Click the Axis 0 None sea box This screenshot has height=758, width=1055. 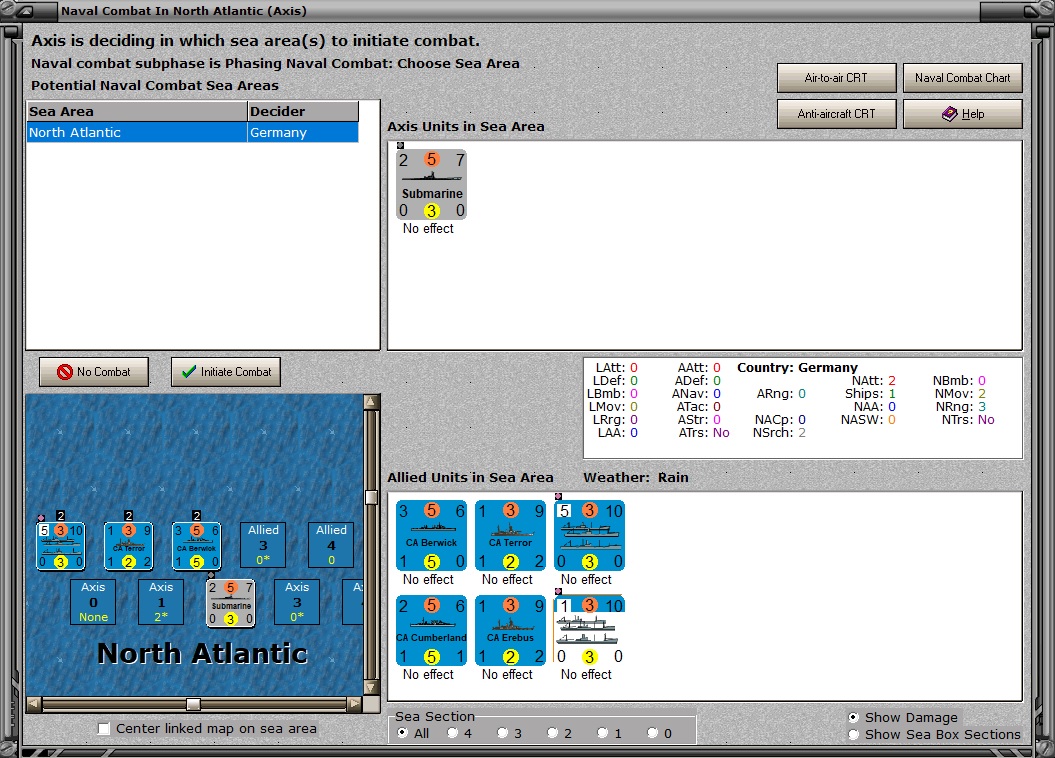(x=93, y=602)
